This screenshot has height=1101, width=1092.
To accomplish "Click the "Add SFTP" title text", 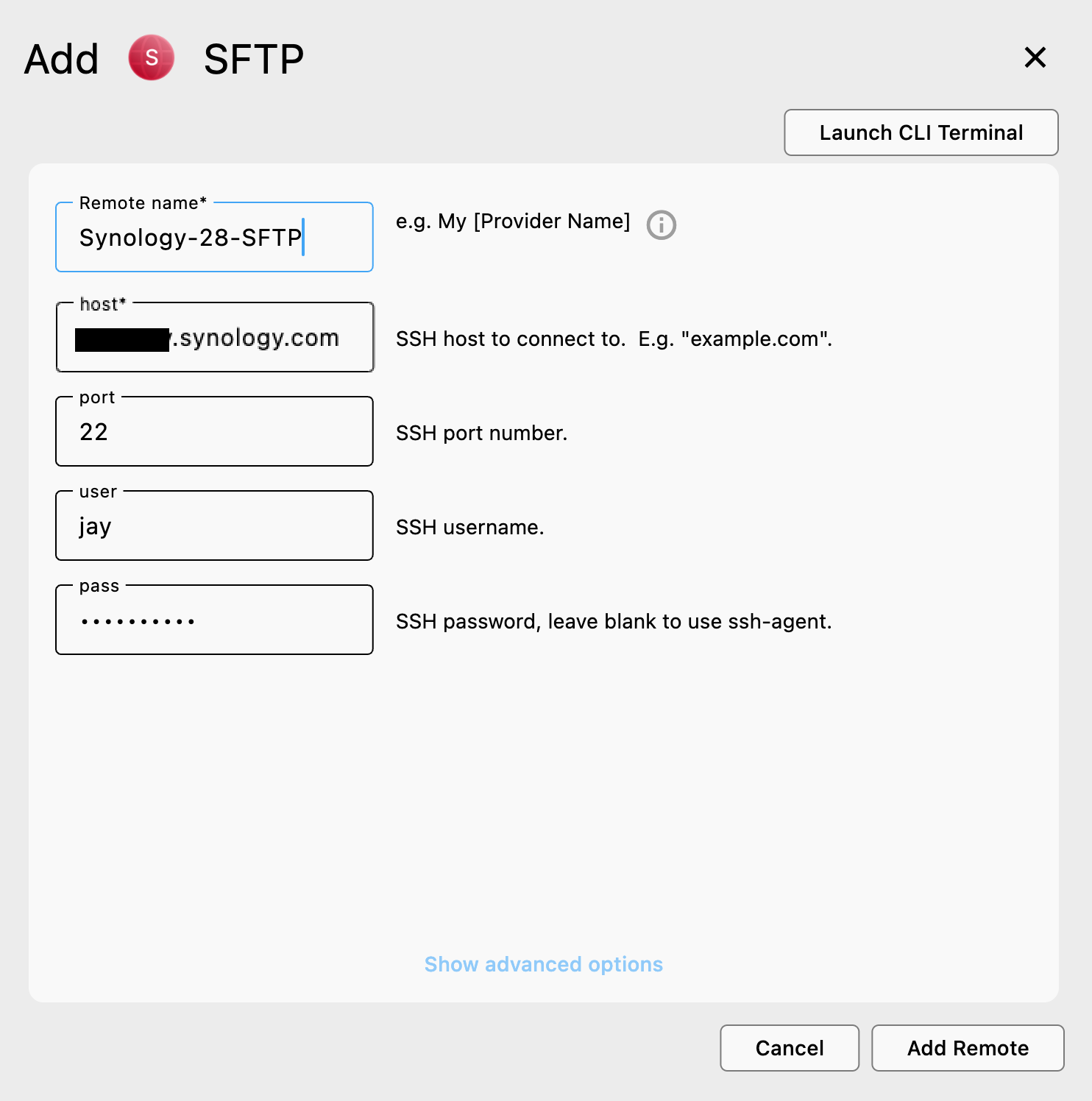I will (x=253, y=57).
